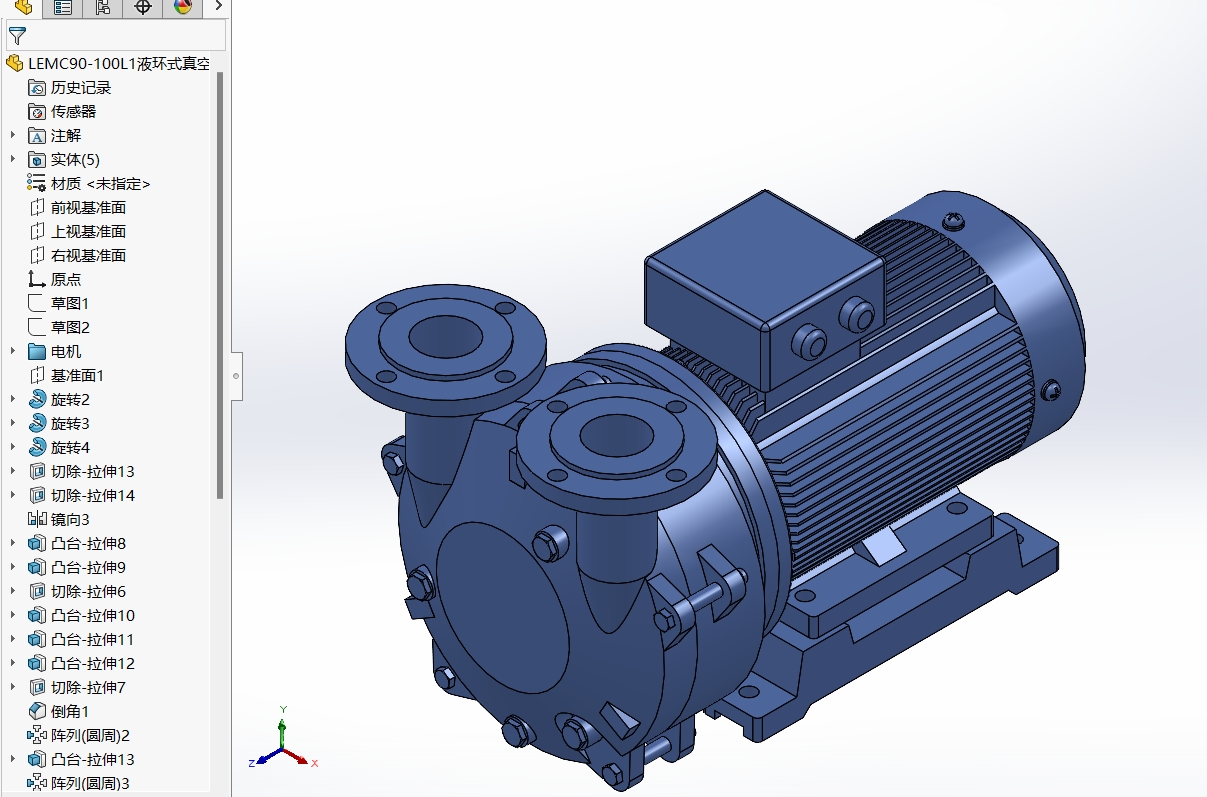This screenshot has height=797, width=1207.
Task: Click the XYZ orientation triad
Action: [282, 738]
